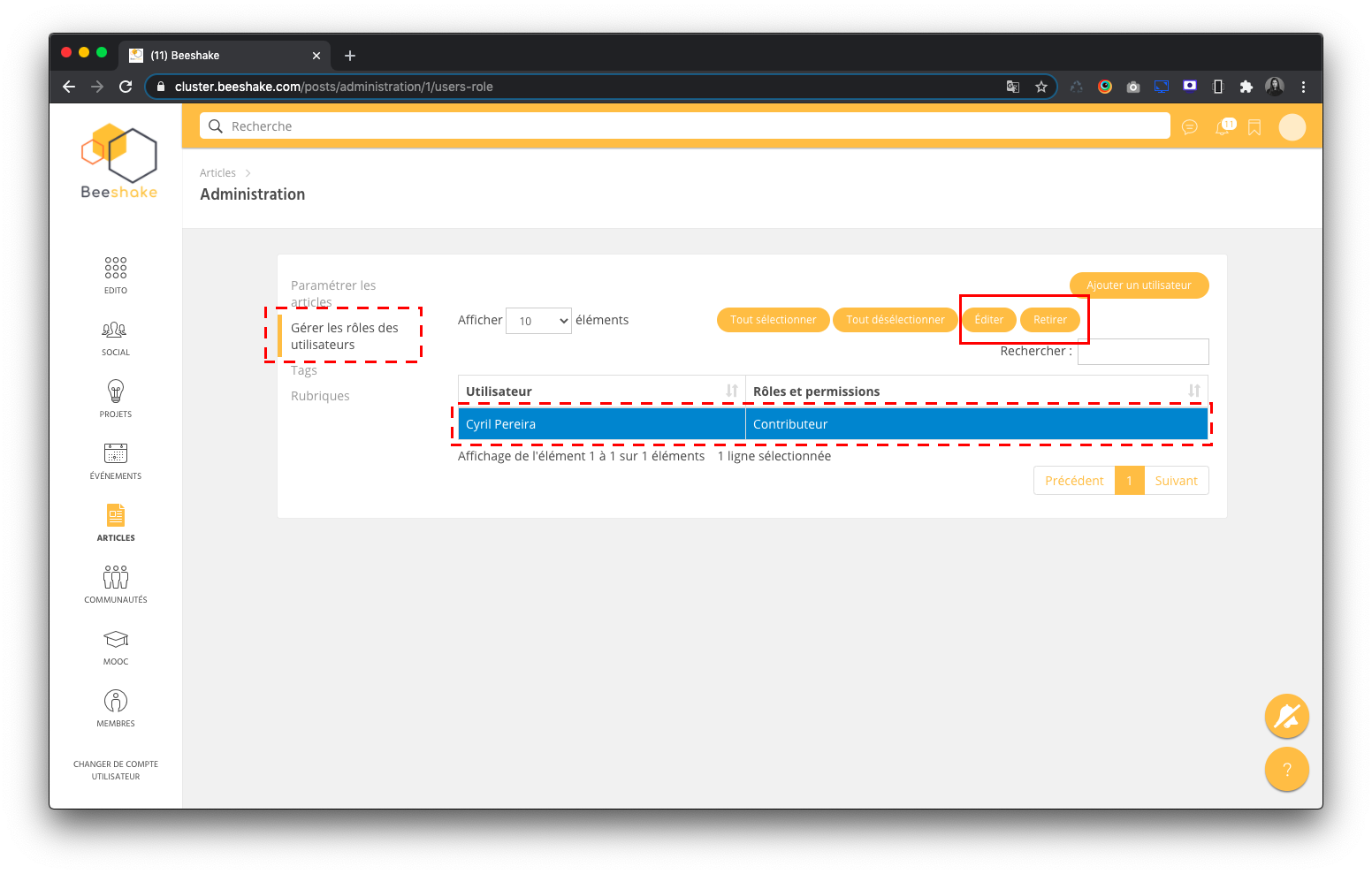Click the Contributeur role cell
Viewport: 1372px width, 874px height.
977,424
